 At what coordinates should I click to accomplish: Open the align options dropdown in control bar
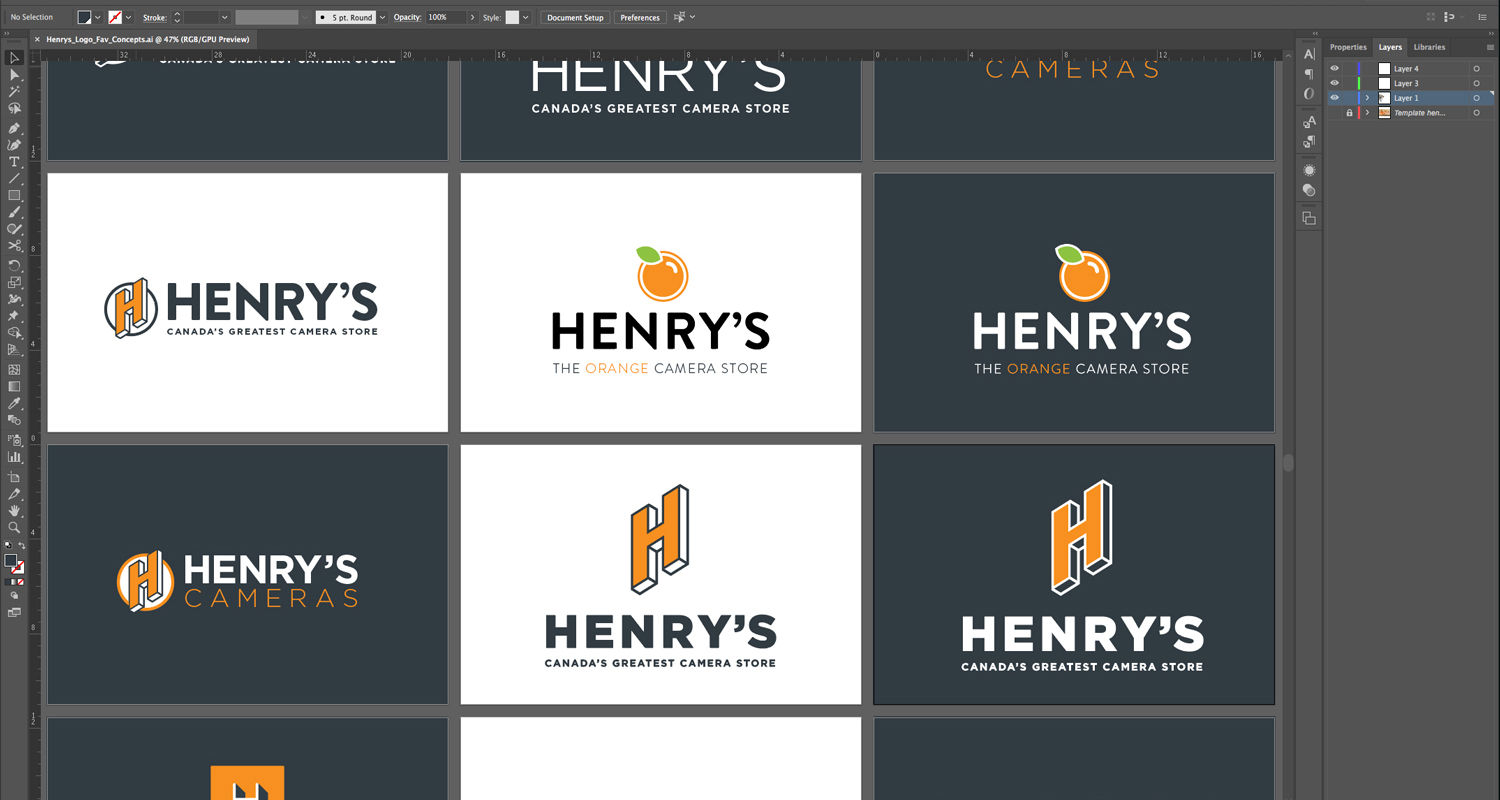pos(692,17)
